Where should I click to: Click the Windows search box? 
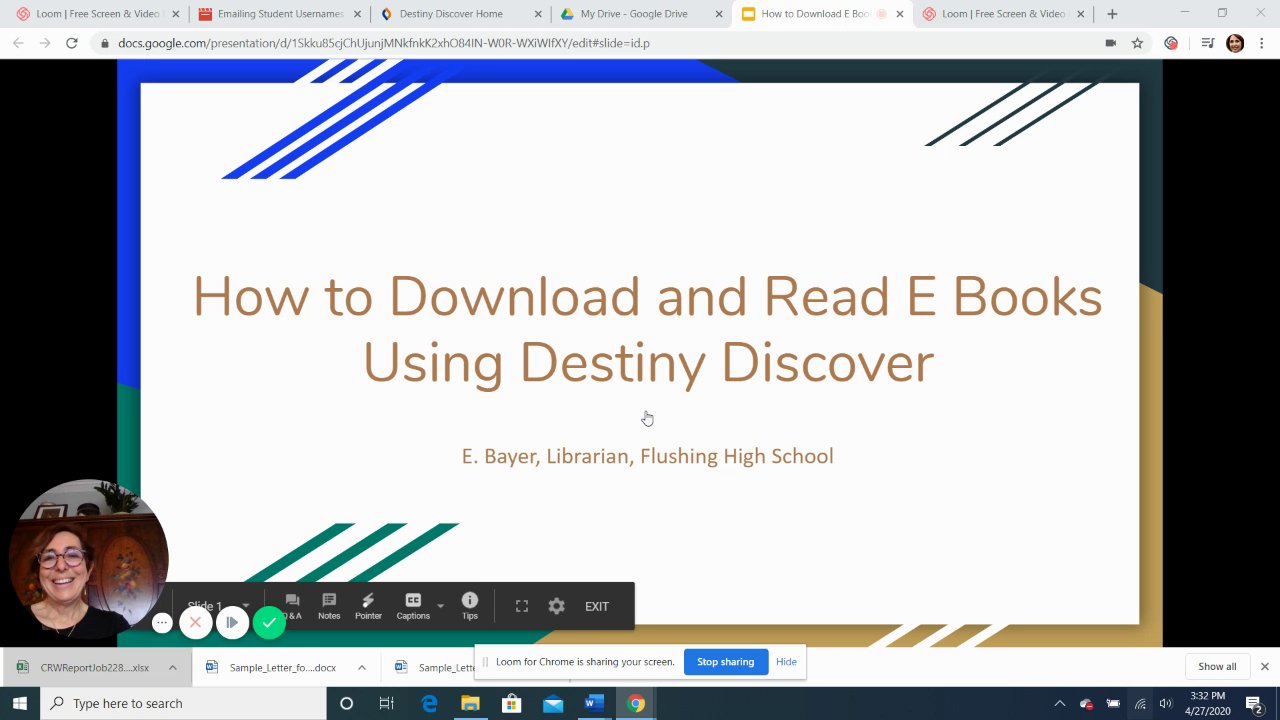[x=183, y=703]
